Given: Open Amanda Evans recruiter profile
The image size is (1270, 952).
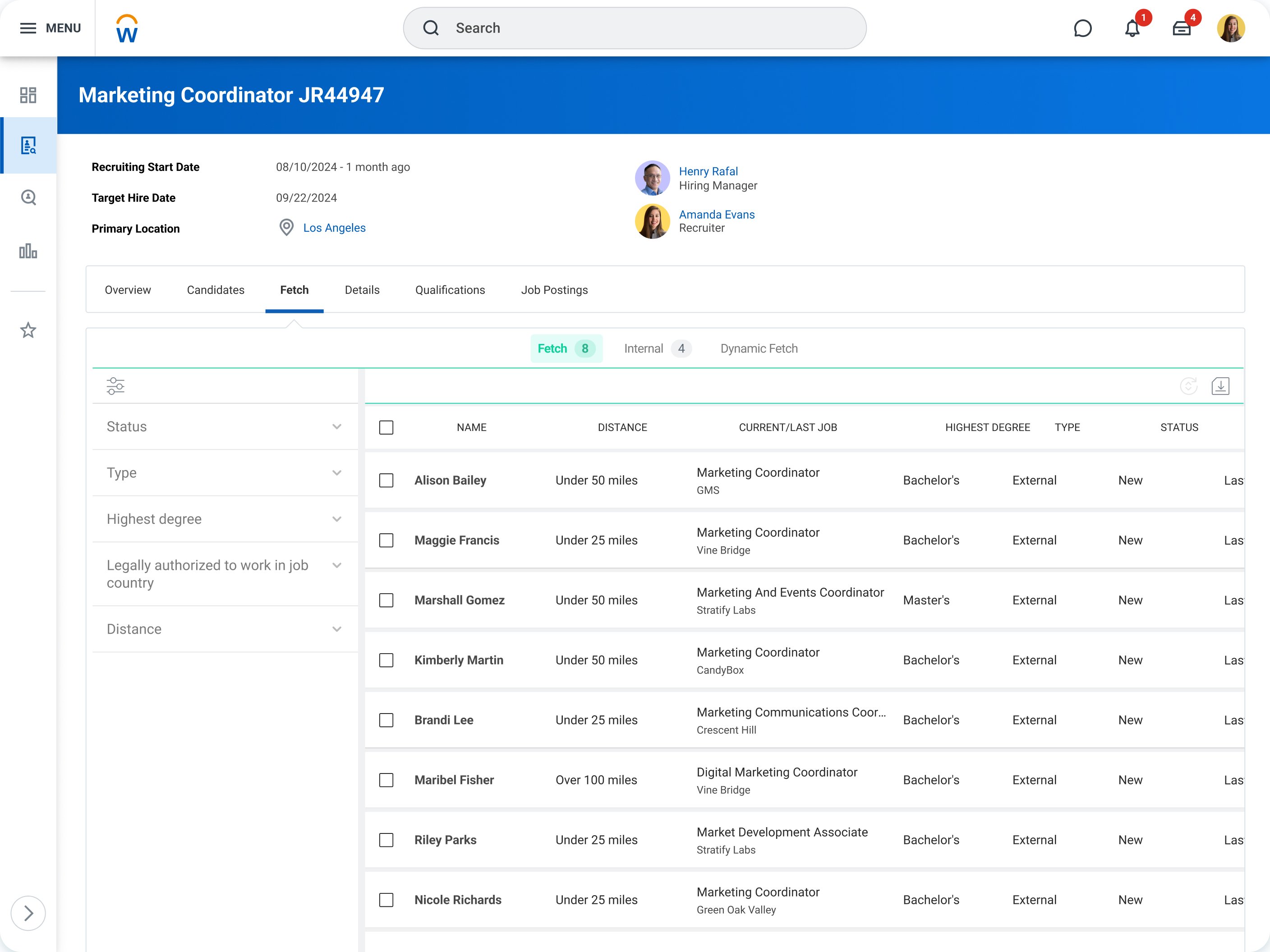Looking at the screenshot, I should point(717,214).
